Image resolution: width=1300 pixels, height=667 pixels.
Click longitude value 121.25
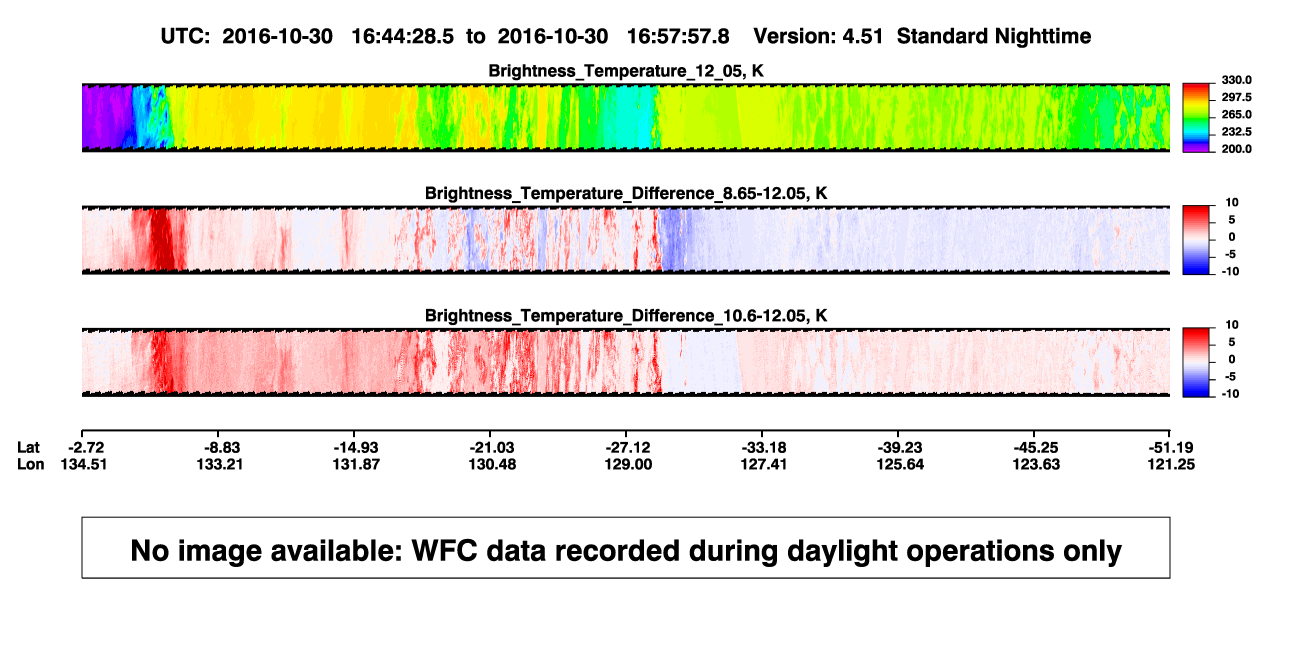coord(1170,464)
